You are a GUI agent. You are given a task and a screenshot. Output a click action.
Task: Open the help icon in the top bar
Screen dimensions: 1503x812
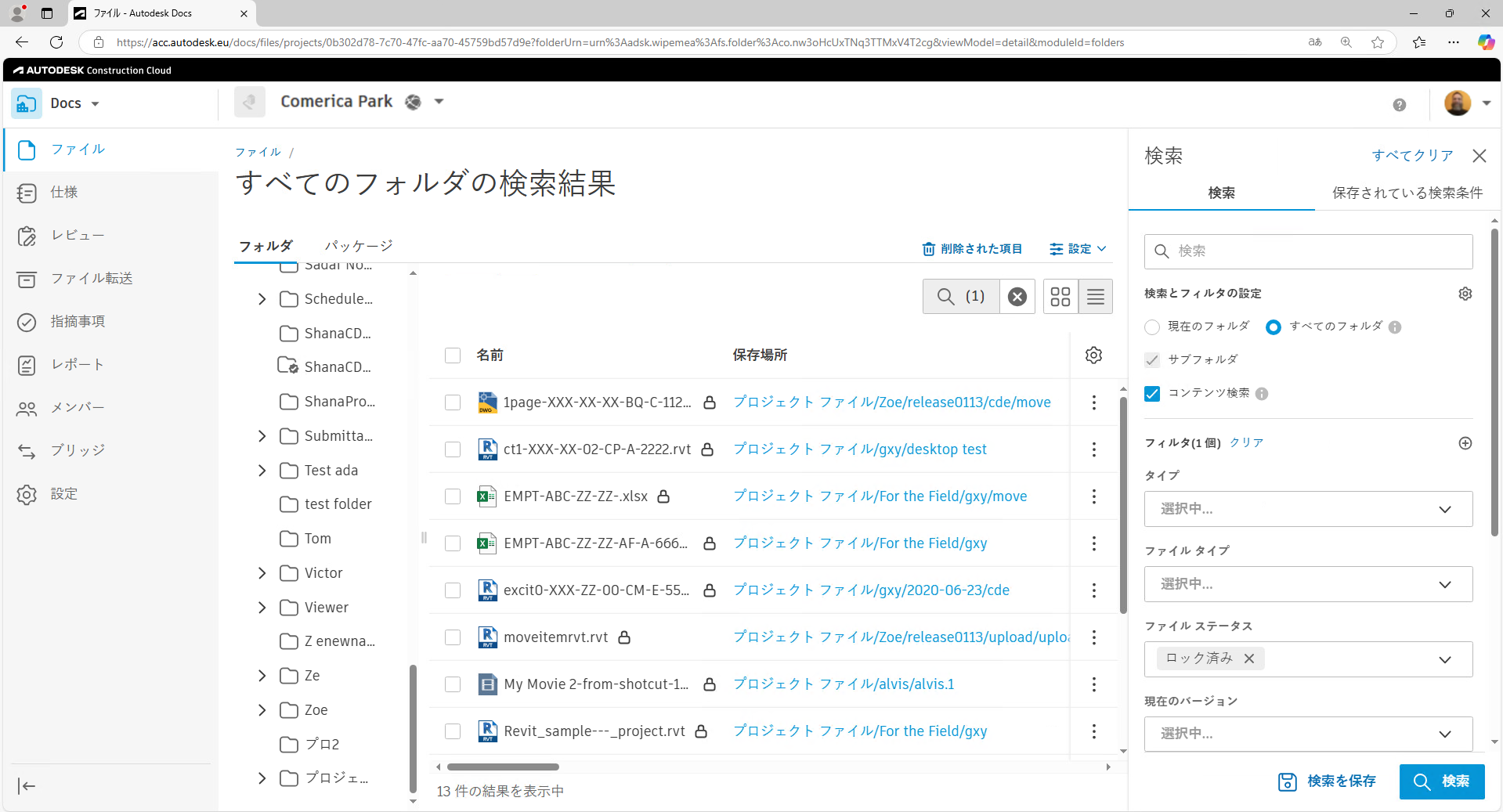1400,104
